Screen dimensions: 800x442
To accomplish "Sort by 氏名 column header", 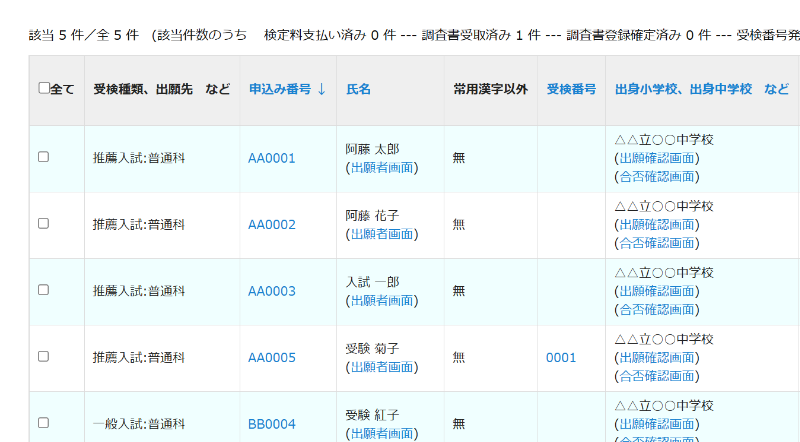I will (358, 89).
